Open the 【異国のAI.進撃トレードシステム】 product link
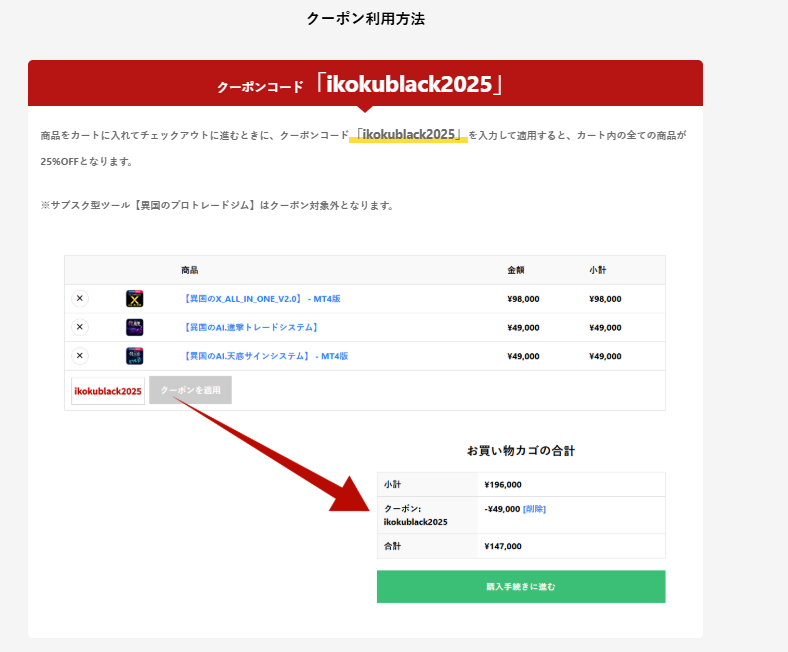The width and height of the screenshot is (788, 652). coord(251,327)
